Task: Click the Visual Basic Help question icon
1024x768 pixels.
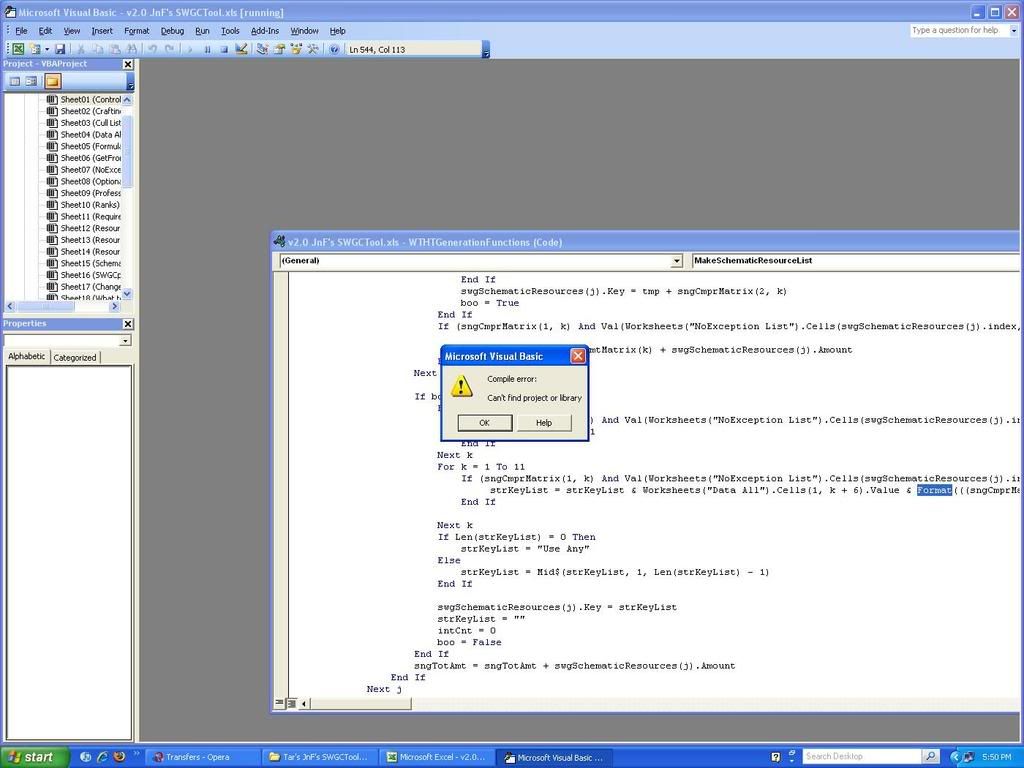Action: (334, 49)
